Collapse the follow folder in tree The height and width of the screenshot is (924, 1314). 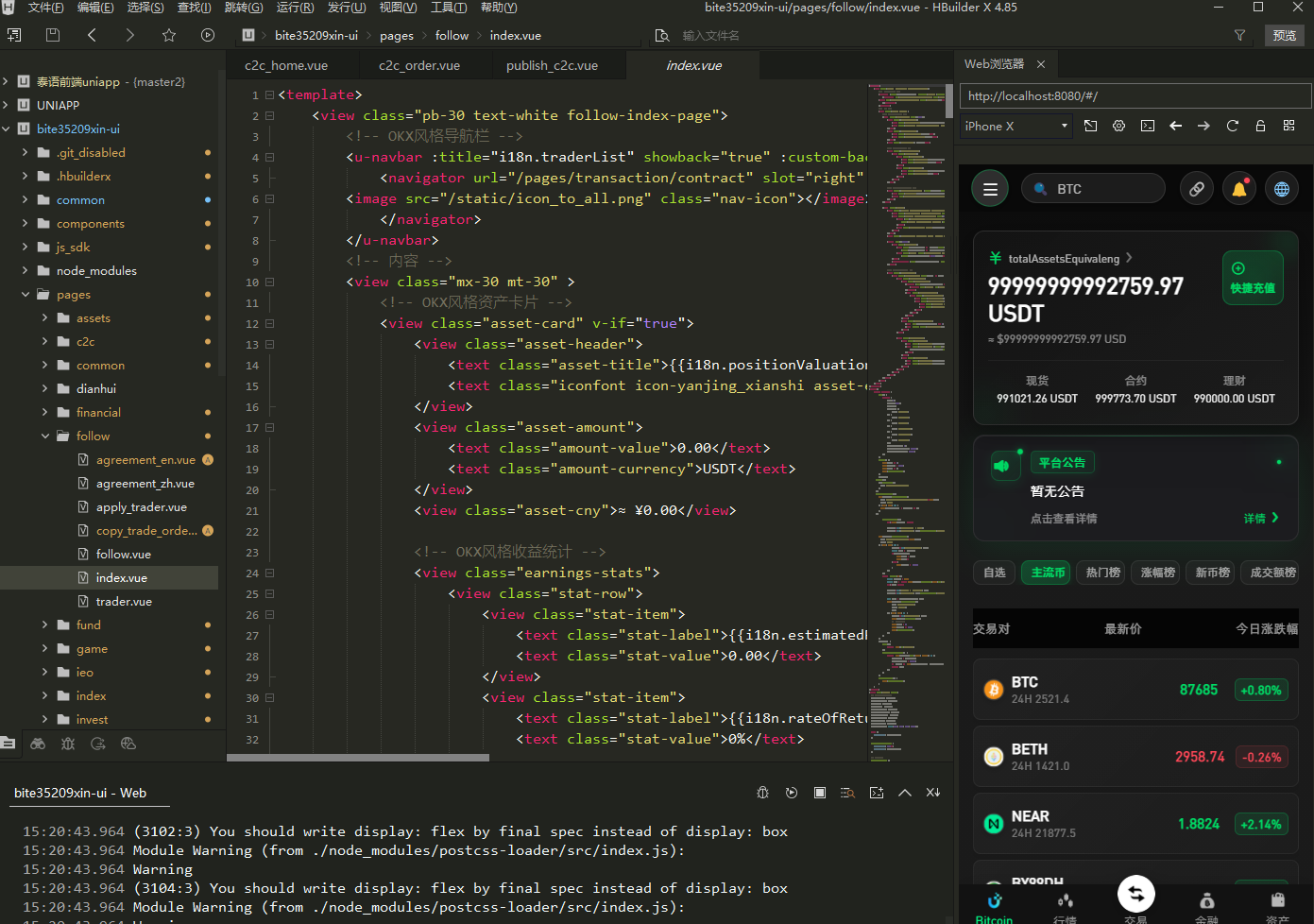pyautogui.click(x=45, y=436)
